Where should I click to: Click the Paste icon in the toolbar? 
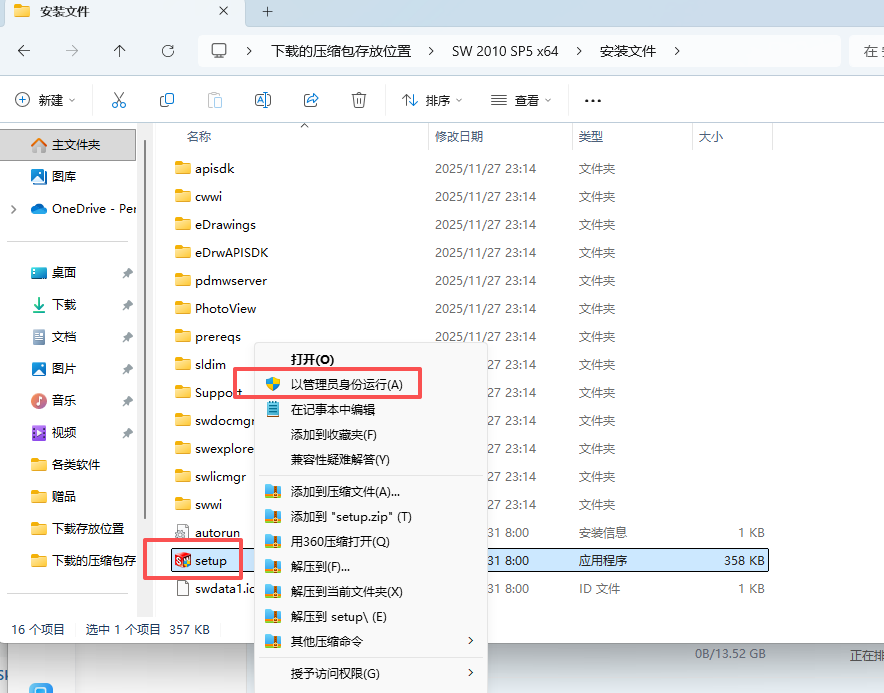click(215, 100)
